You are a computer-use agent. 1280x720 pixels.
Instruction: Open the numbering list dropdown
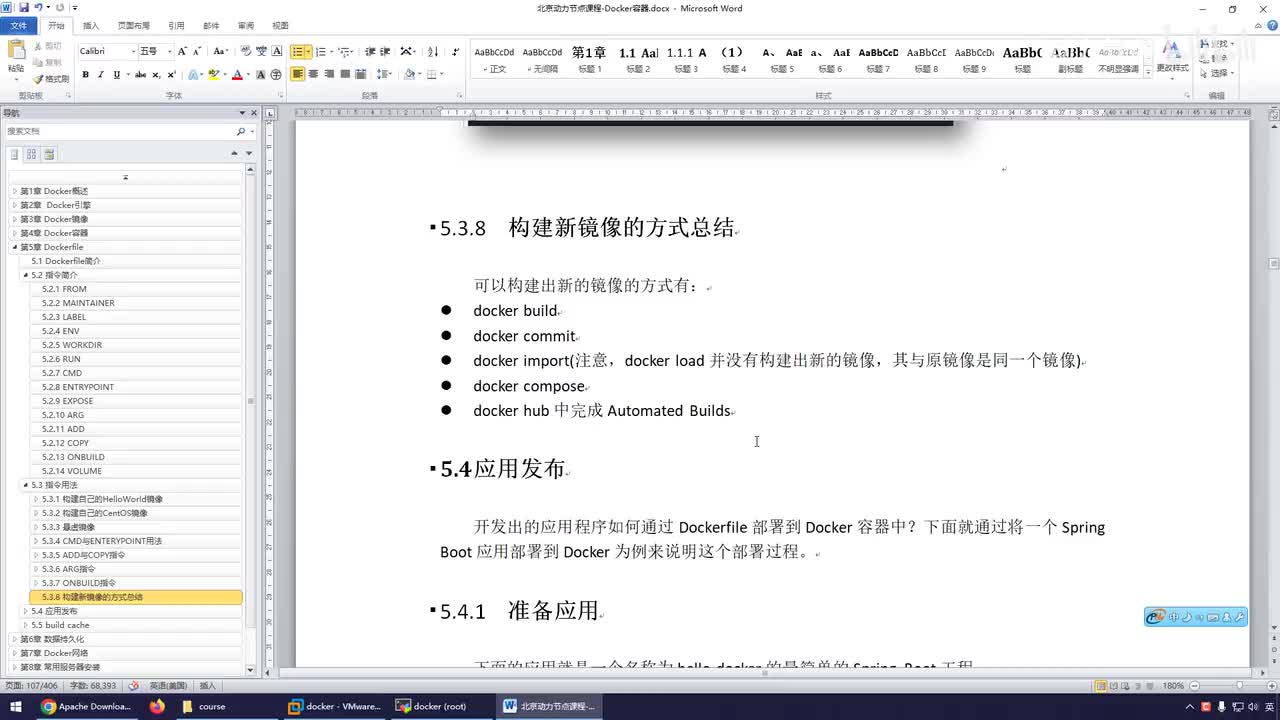(331, 51)
